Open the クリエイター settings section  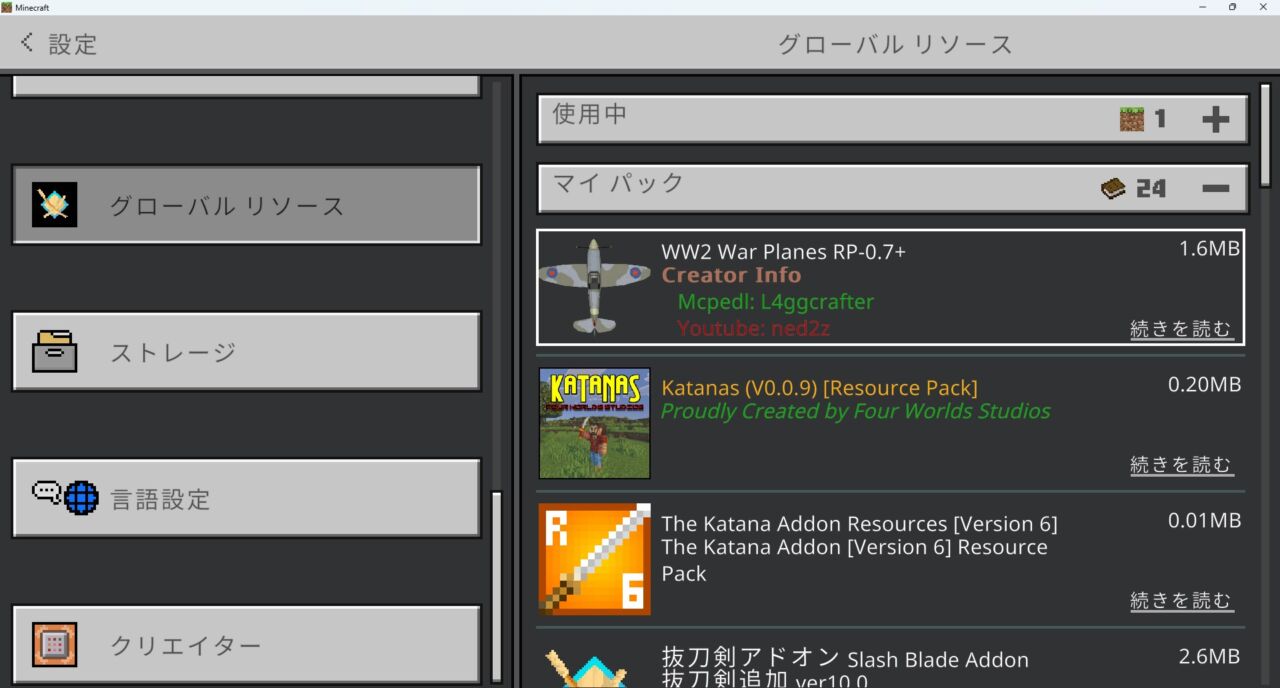click(246, 645)
